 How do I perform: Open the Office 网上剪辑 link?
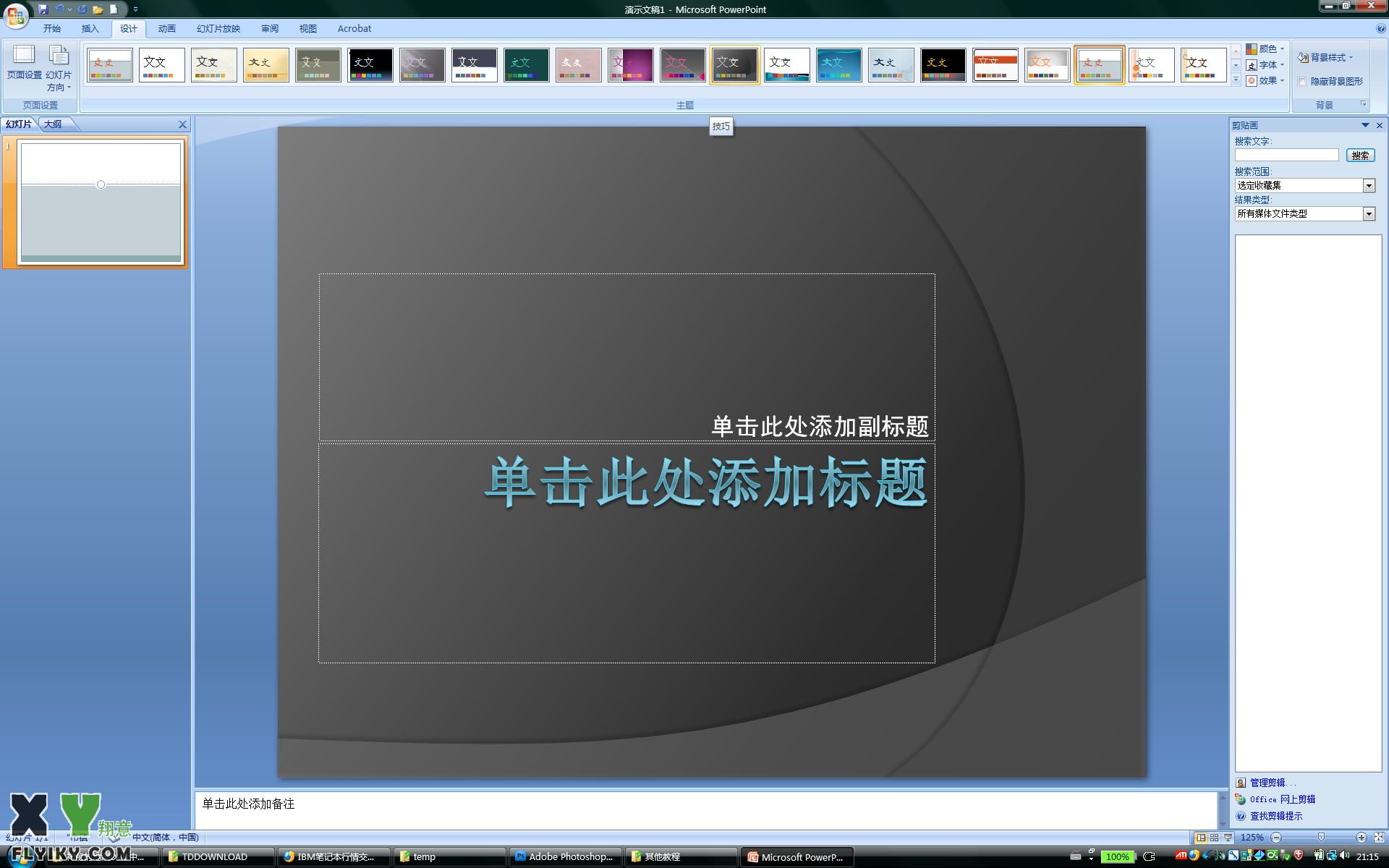[1282, 799]
